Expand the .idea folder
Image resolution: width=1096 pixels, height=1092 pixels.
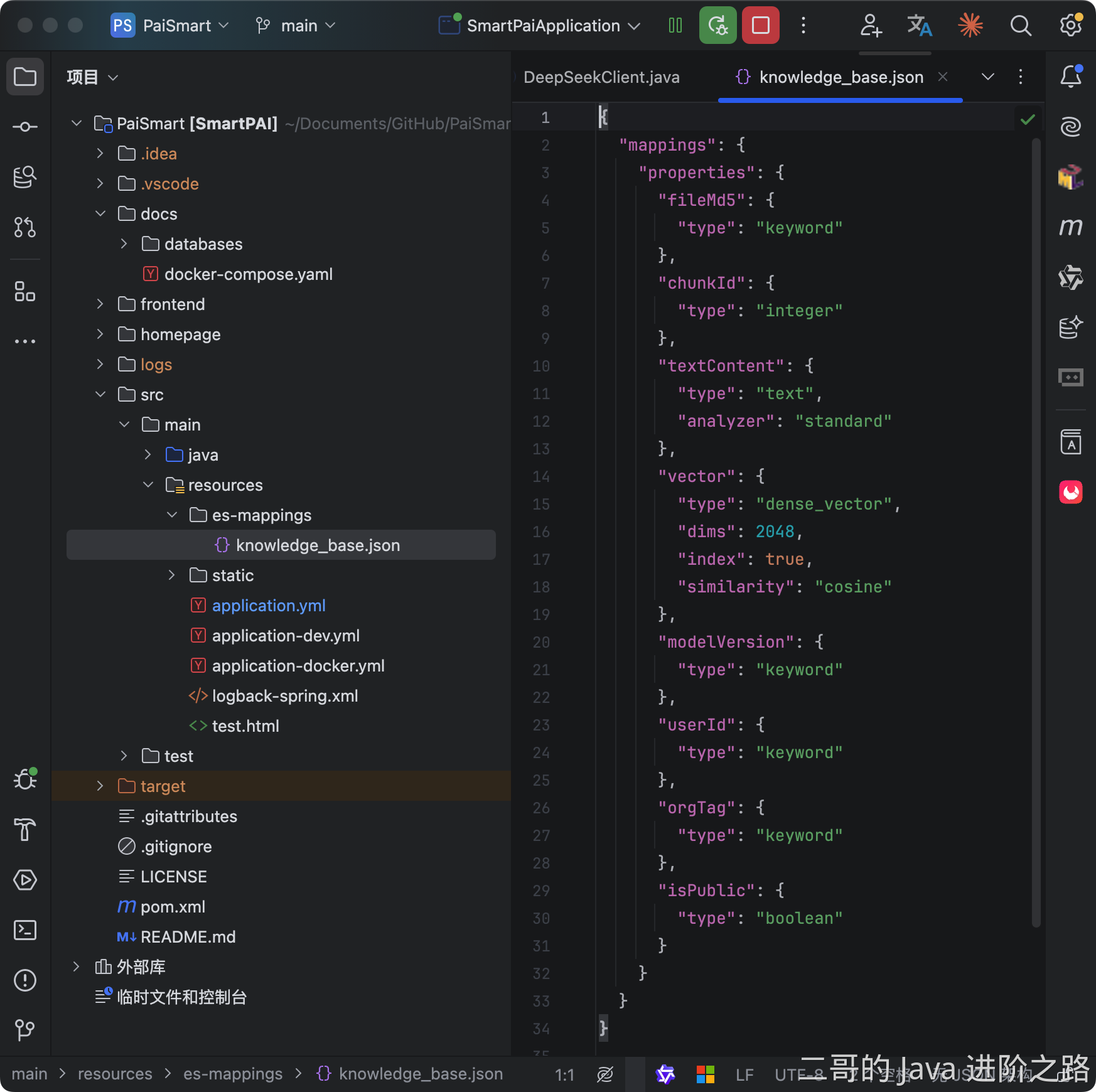click(100, 154)
